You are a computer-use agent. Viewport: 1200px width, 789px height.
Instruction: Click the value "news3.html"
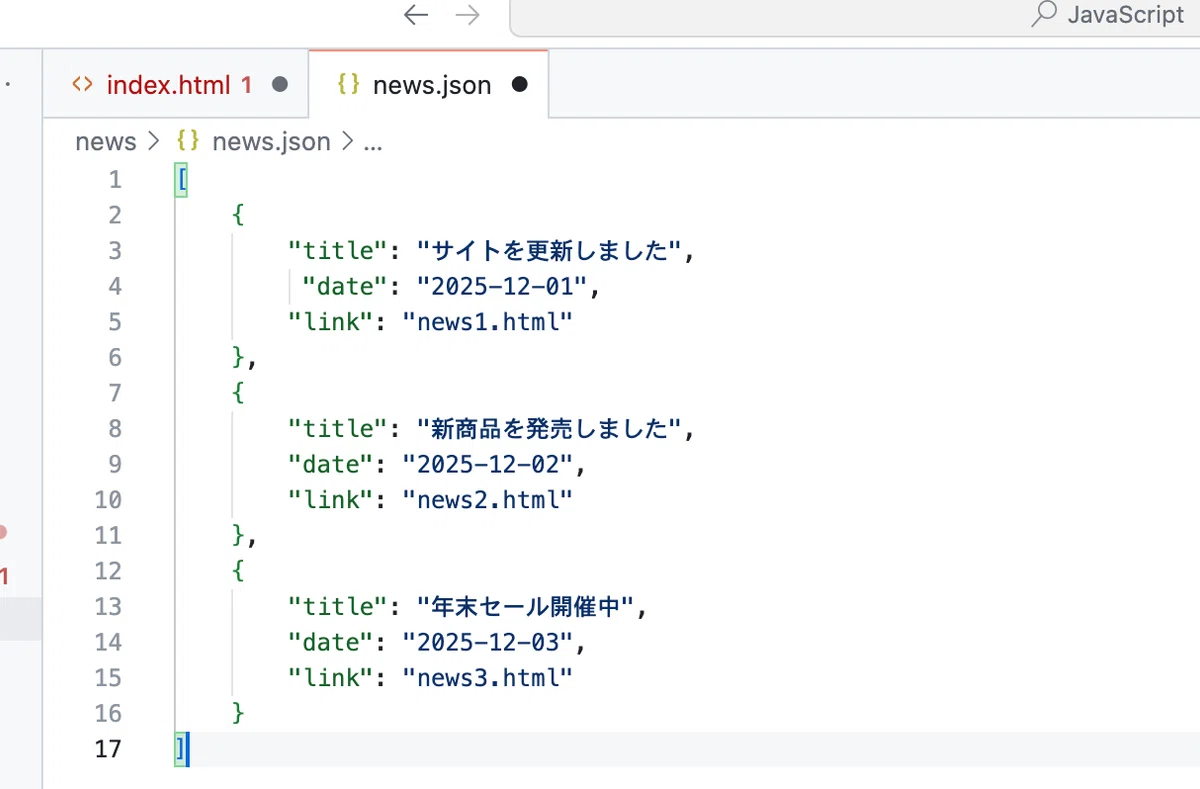(487, 678)
